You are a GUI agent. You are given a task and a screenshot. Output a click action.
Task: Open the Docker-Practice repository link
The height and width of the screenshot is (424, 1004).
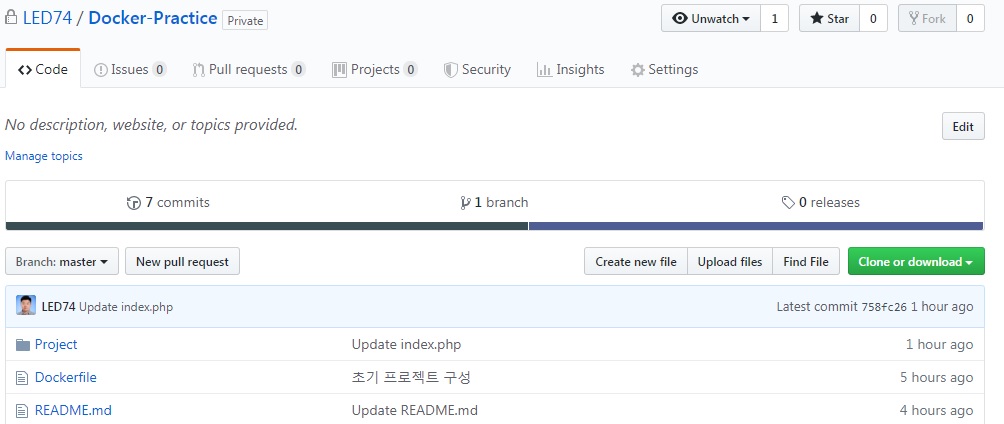coord(152,18)
